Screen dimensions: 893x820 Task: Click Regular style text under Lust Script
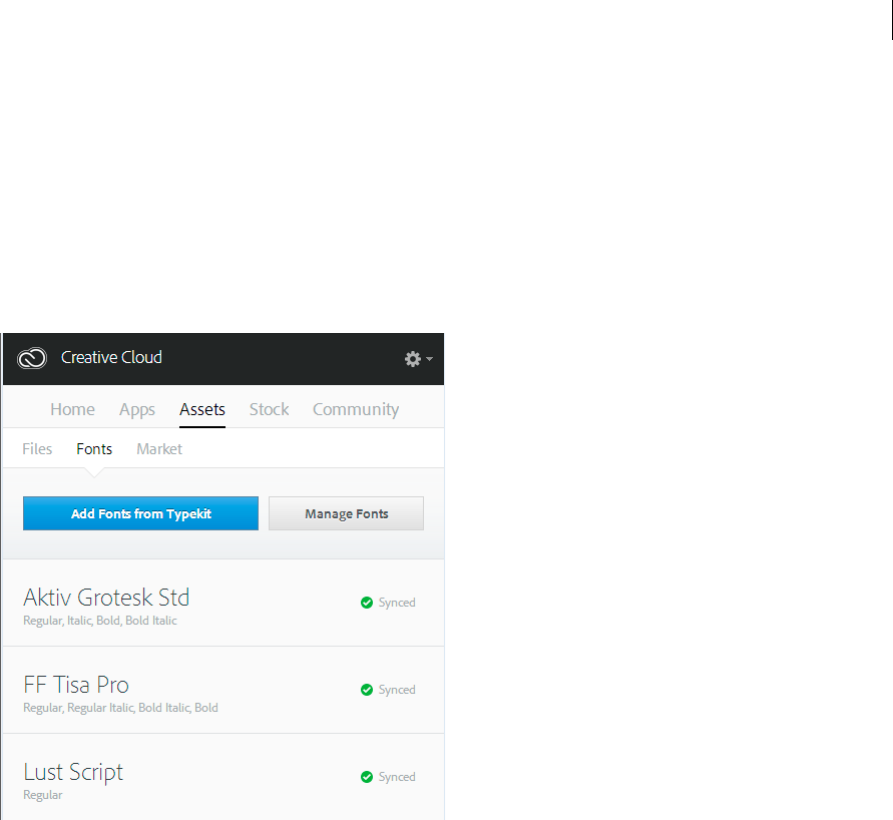tap(43, 795)
